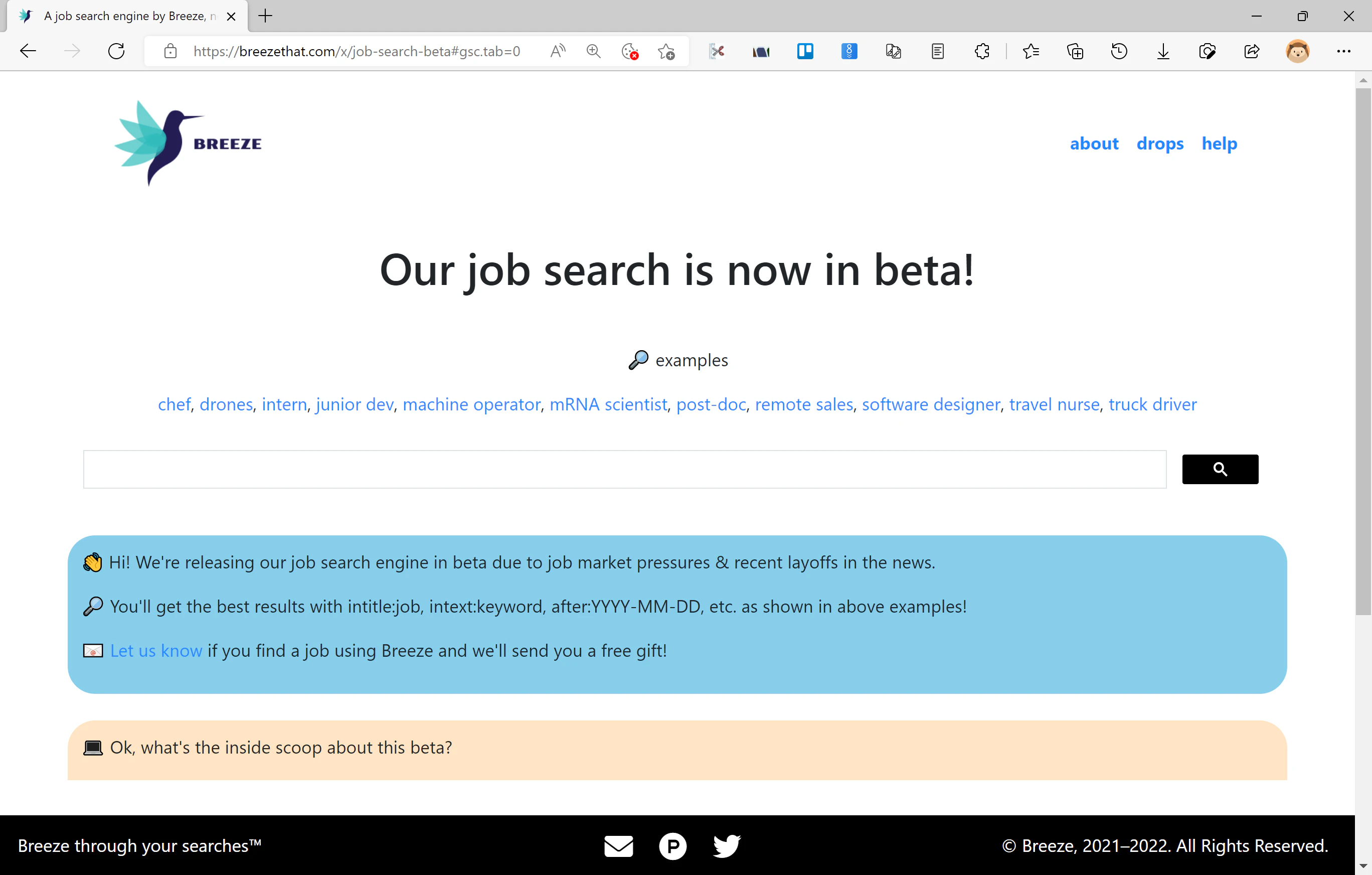Open the "about" page

pyautogui.click(x=1094, y=143)
